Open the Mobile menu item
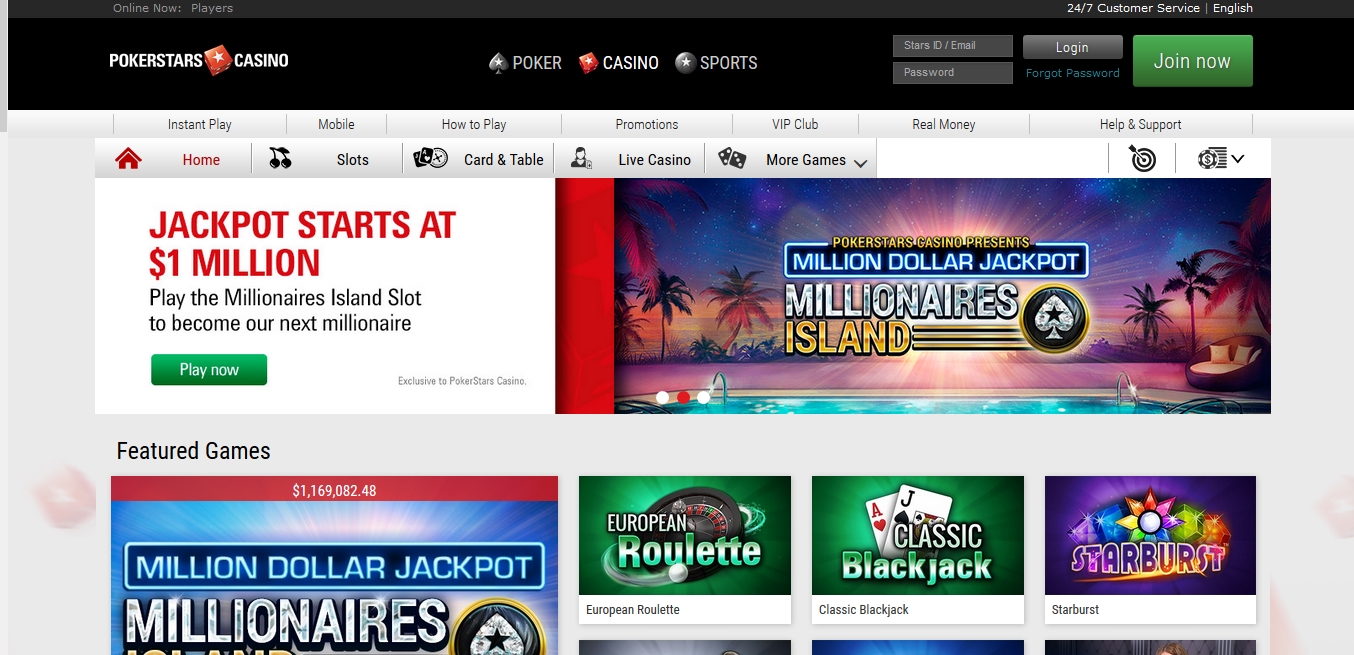Image resolution: width=1354 pixels, height=655 pixels. [336, 124]
